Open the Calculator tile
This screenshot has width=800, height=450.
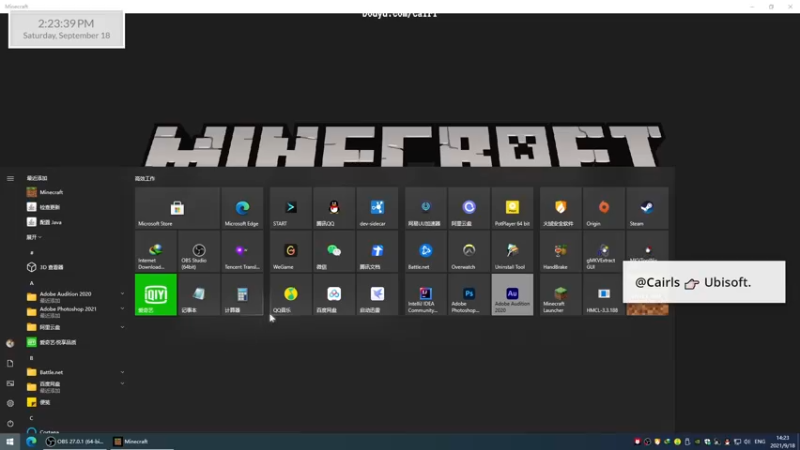(242, 294)
